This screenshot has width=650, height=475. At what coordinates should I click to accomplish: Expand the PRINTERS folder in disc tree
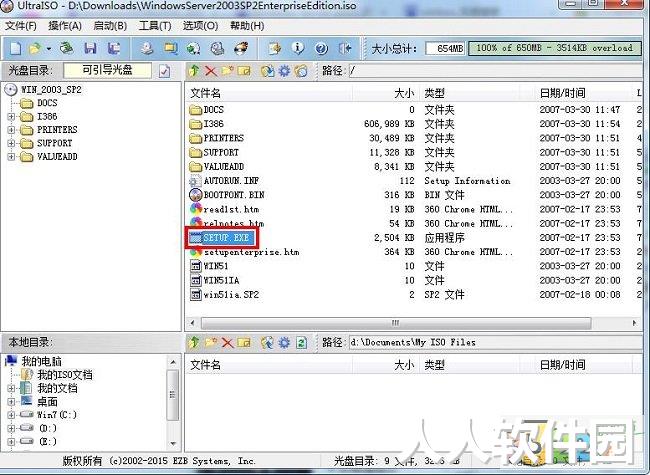(11, 130)
